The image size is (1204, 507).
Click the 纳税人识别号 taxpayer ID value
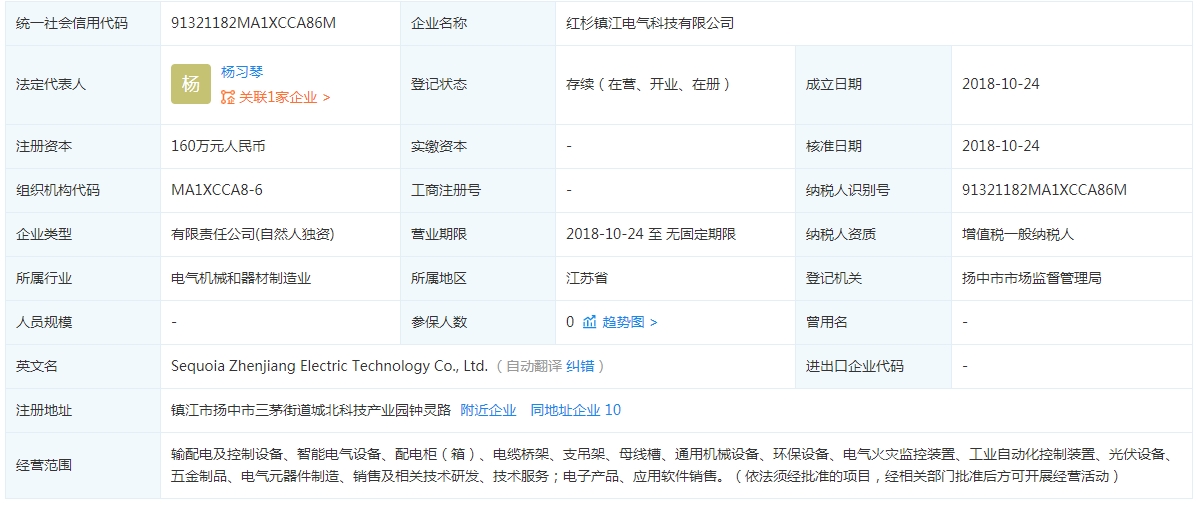point(1044,190)
